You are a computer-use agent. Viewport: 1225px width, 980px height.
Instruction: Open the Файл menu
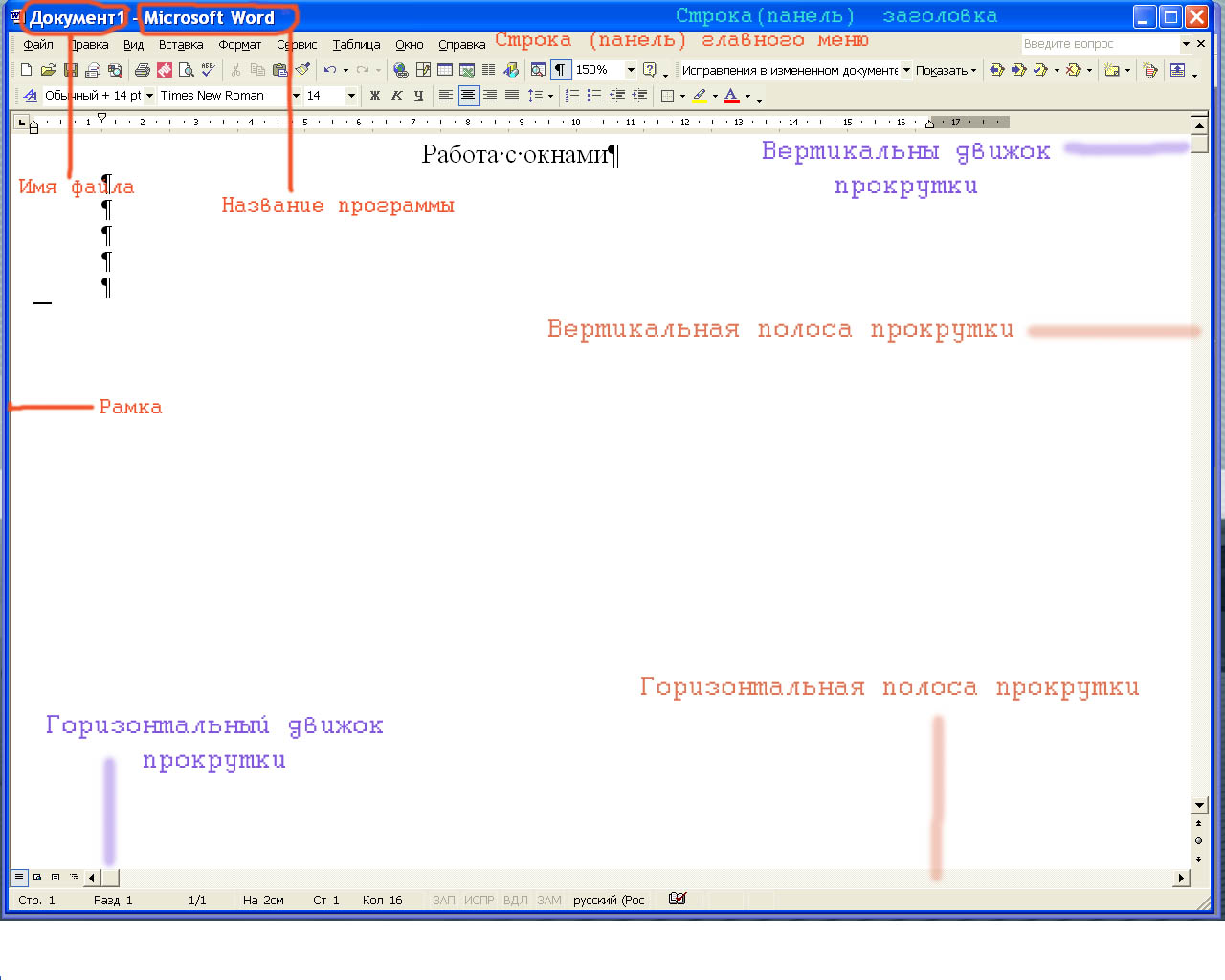[38, 44]
